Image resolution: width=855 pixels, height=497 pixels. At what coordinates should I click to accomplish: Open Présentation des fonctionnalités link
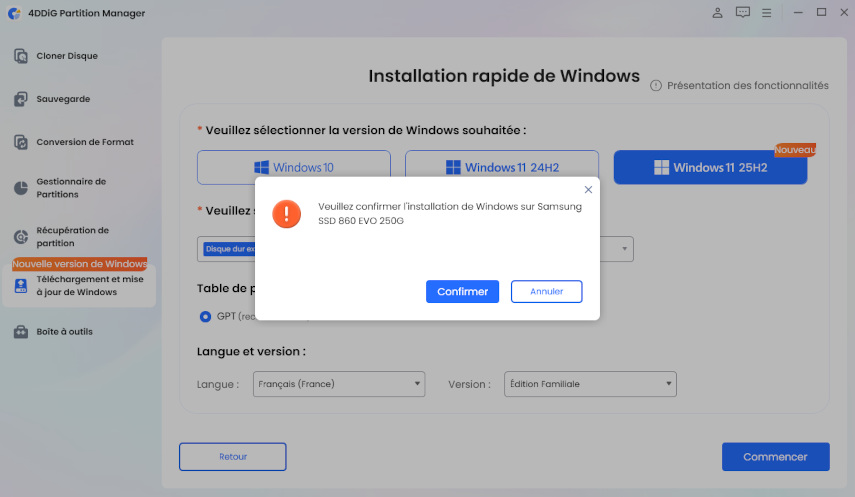tap(748, 86)
